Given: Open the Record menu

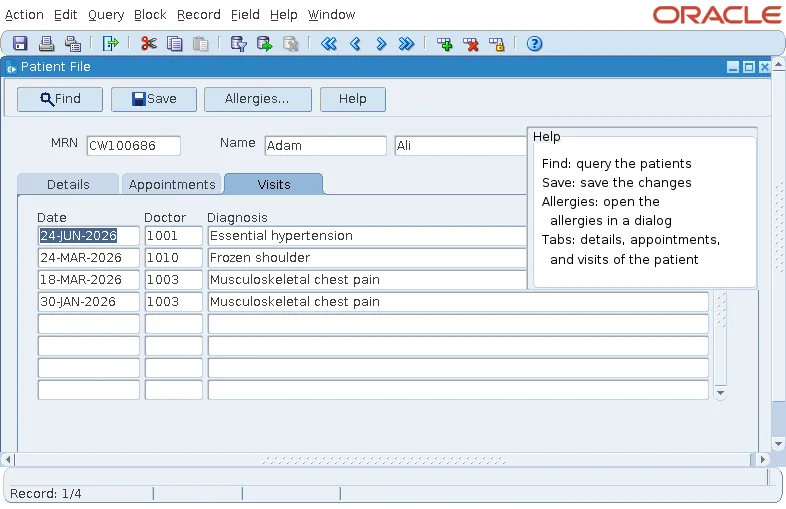Looking at the screenshot, I should (199, 15).
